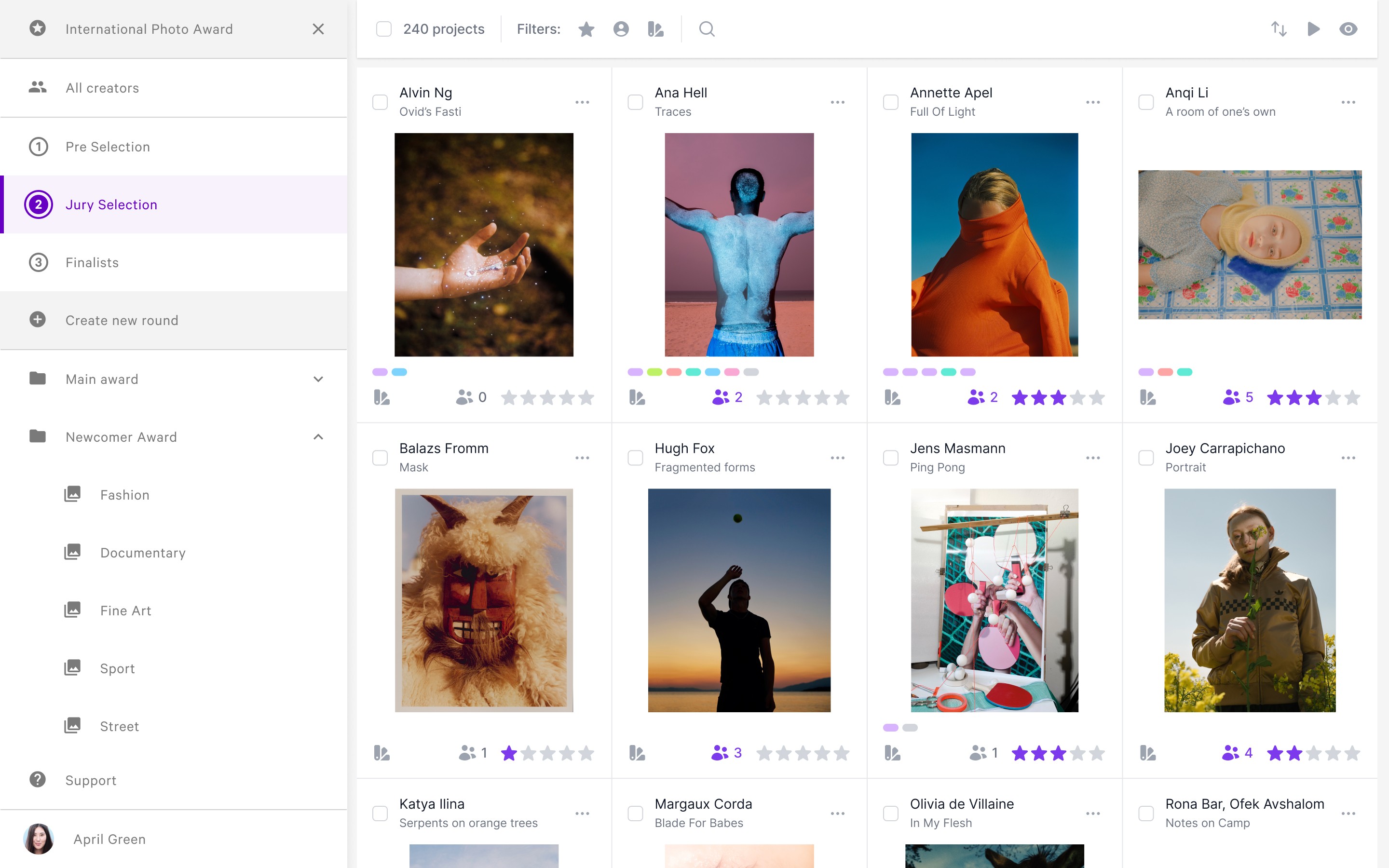Check Ana Hell's project checkbox
Image resolution: width=1389 pixels, height=868 pixels.
click(x=635, y=102)
